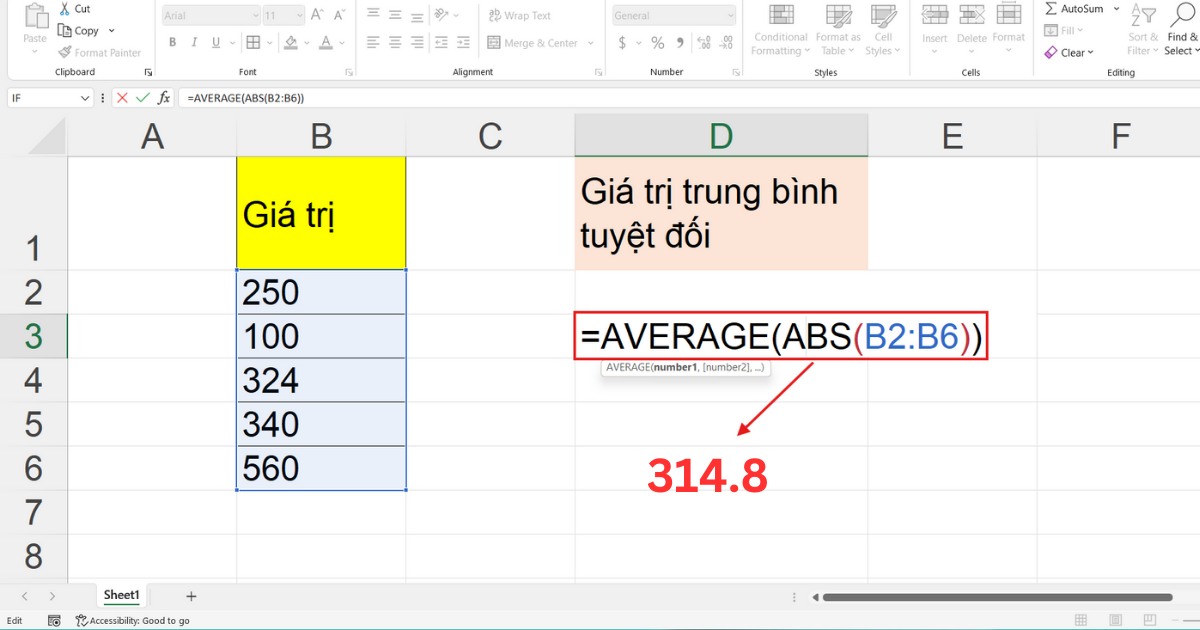The height and width of the screenshot is (630, 1200).
Task: Check accessibility status in the status bar
Action: (x=133, y=620)
